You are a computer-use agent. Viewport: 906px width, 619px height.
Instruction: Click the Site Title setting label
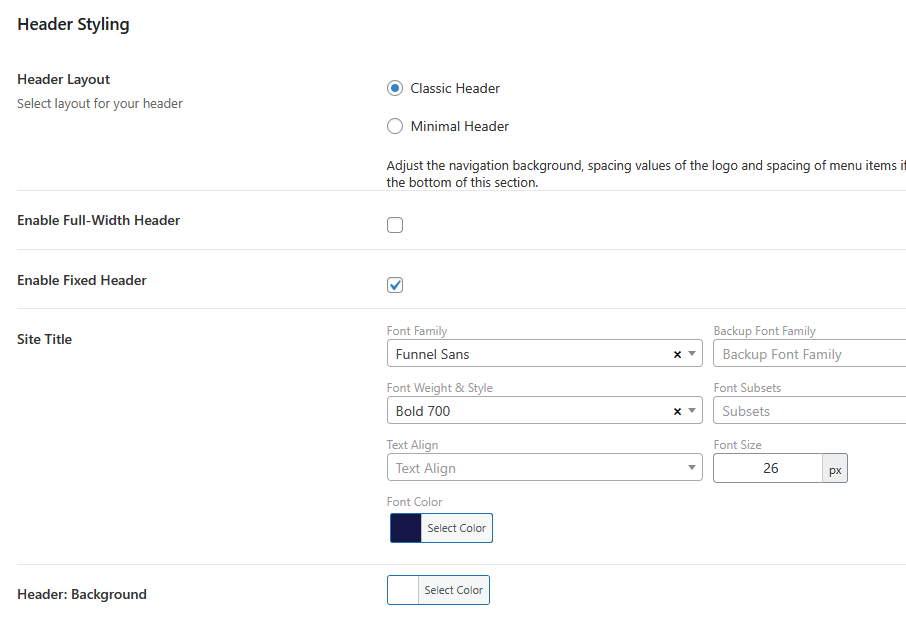coord(44,339)
